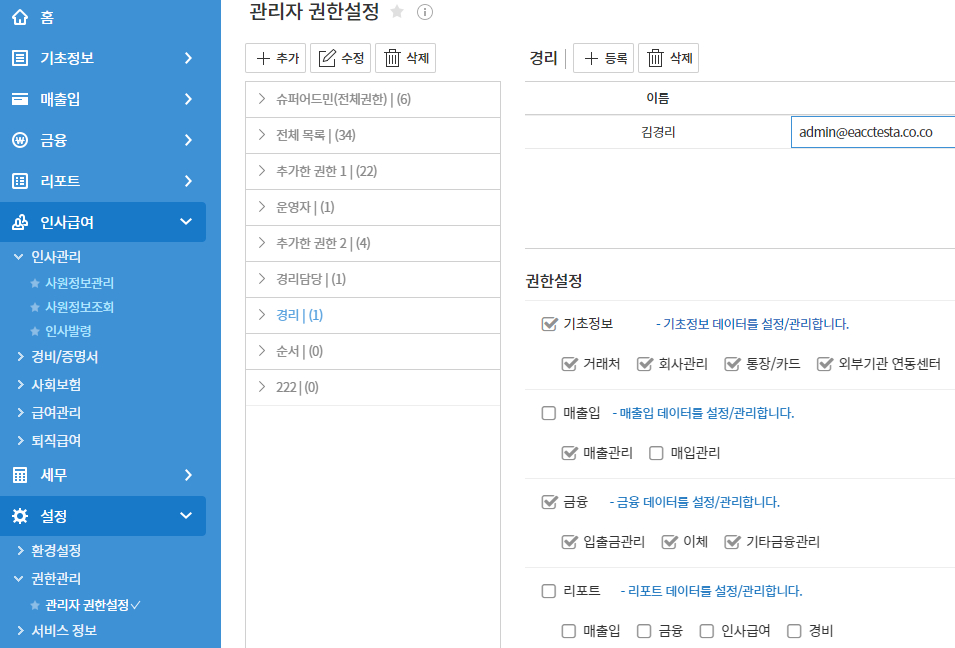Select 관리자 권한설정 in sidebar
This screenshot has height=648, width=955.
[87, 605]
